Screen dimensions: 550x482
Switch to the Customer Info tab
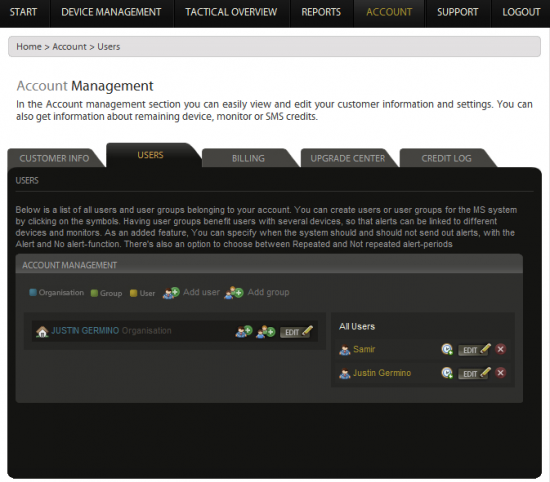(x=54, y=158)
